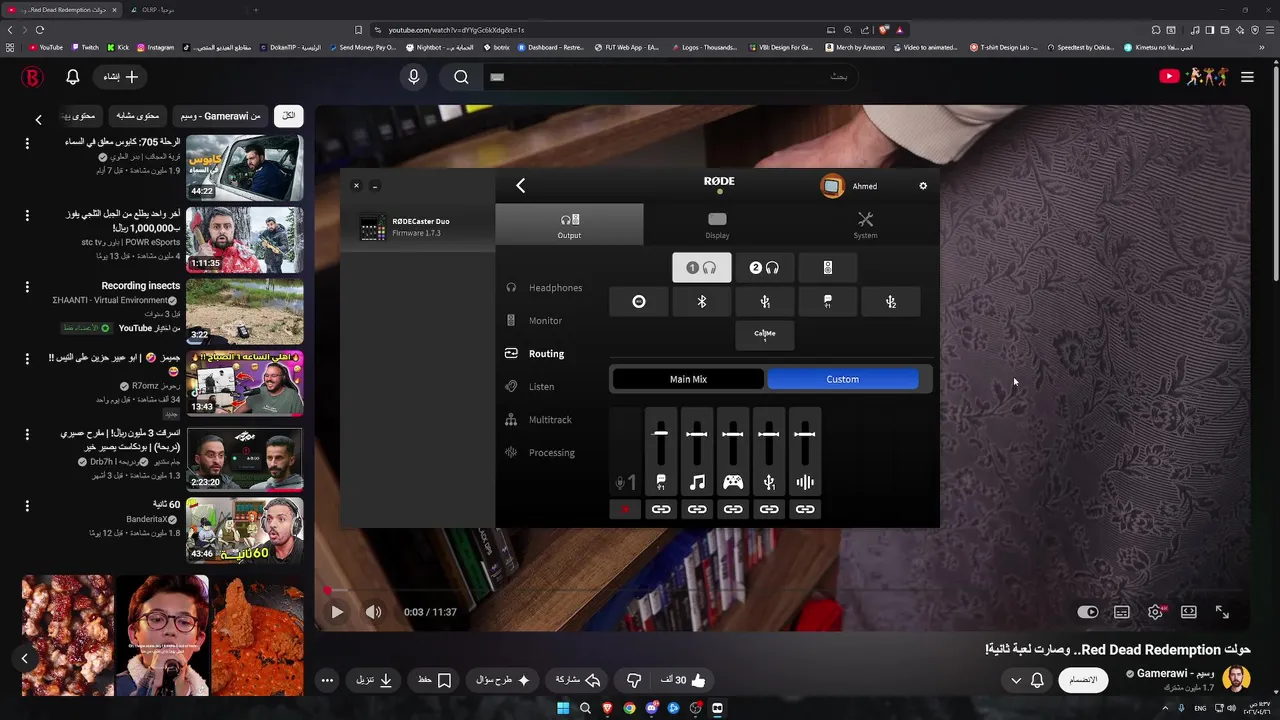Go back with the RØDE back arrow
The height and width of the screenshot is (720, 1280).
click(x=520, y=185)
